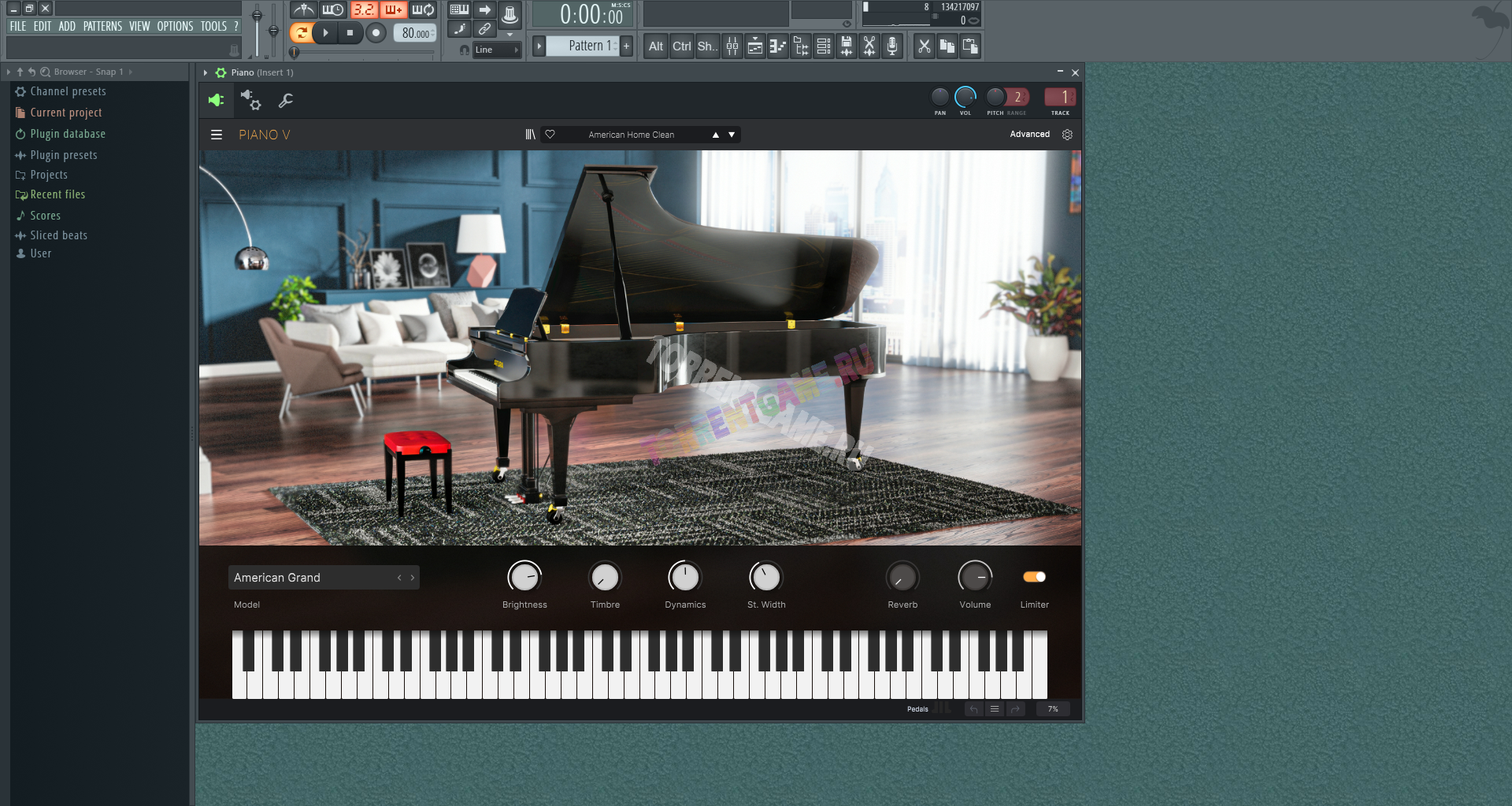
Task: Favorite the preset with the heart icon
Action: [x=550, y=135]
